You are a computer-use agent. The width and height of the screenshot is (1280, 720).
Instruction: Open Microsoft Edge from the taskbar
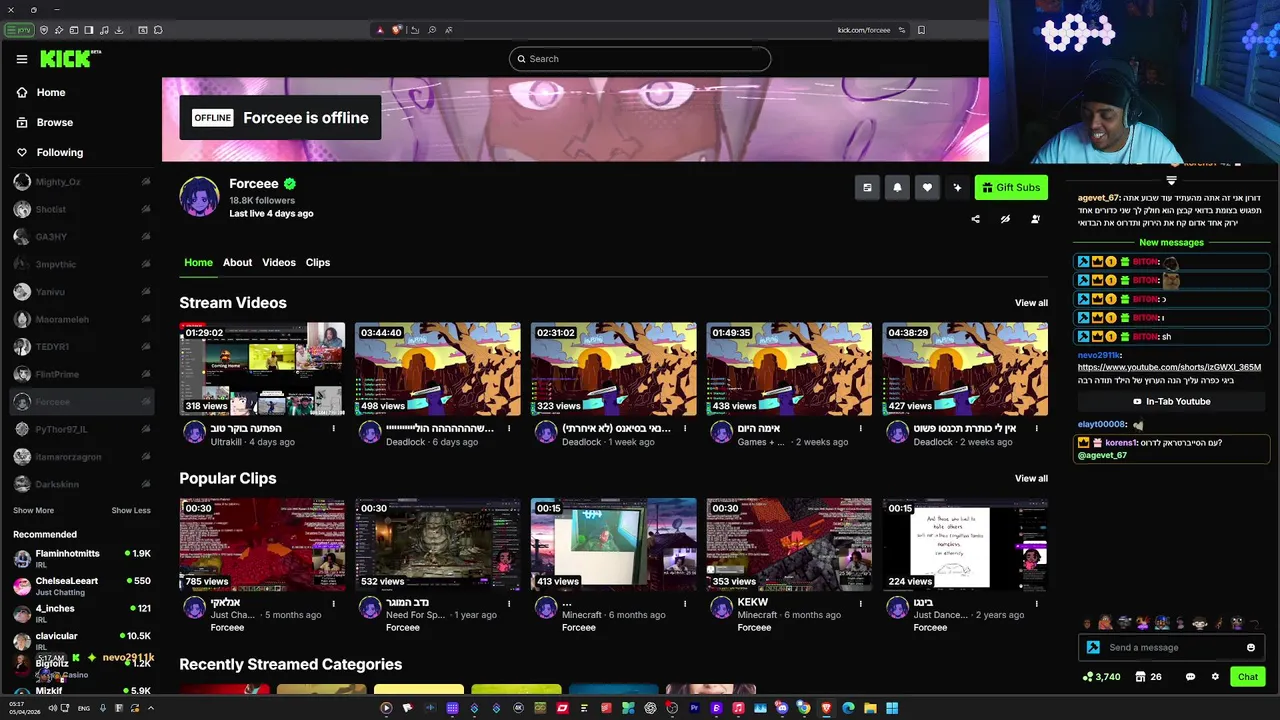848,708
